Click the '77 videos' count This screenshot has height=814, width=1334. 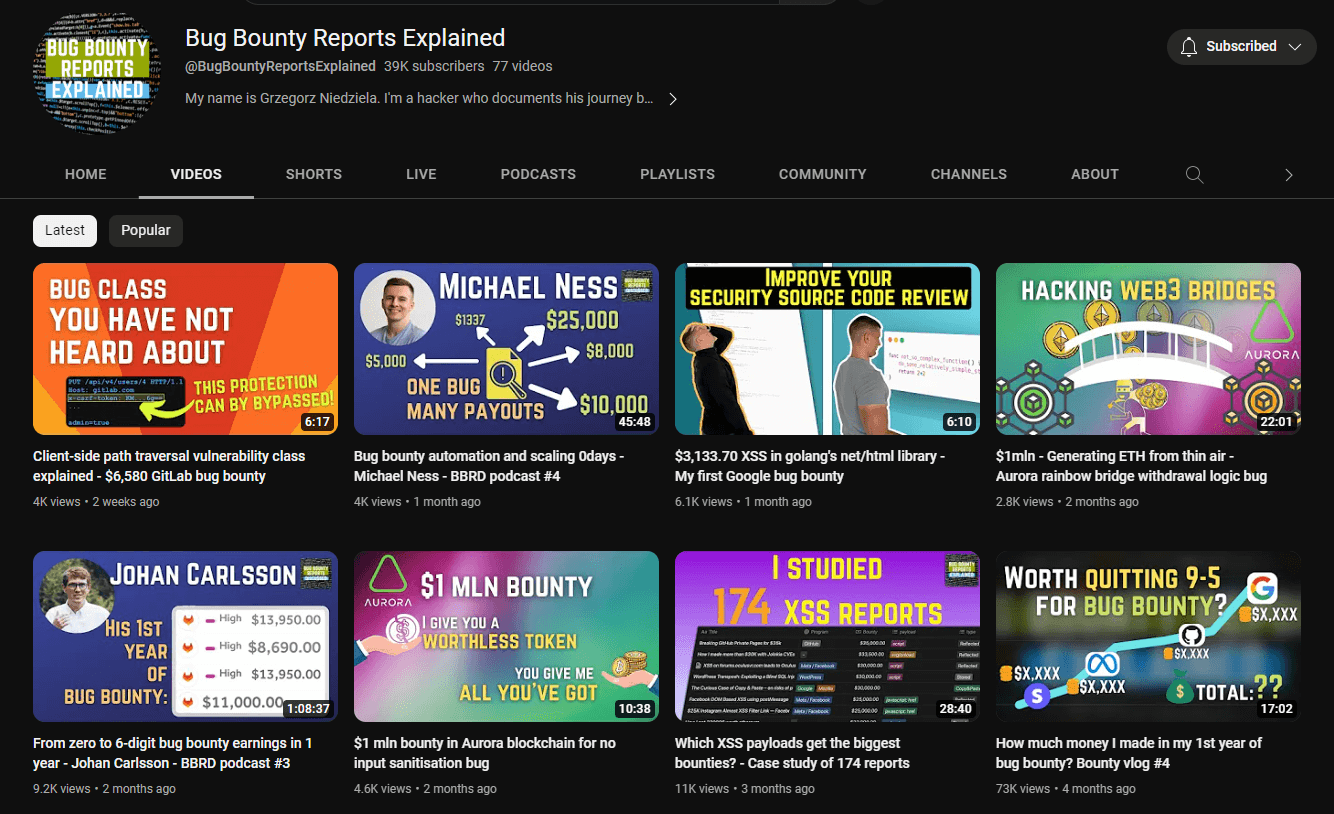click(x=522, y=66)
